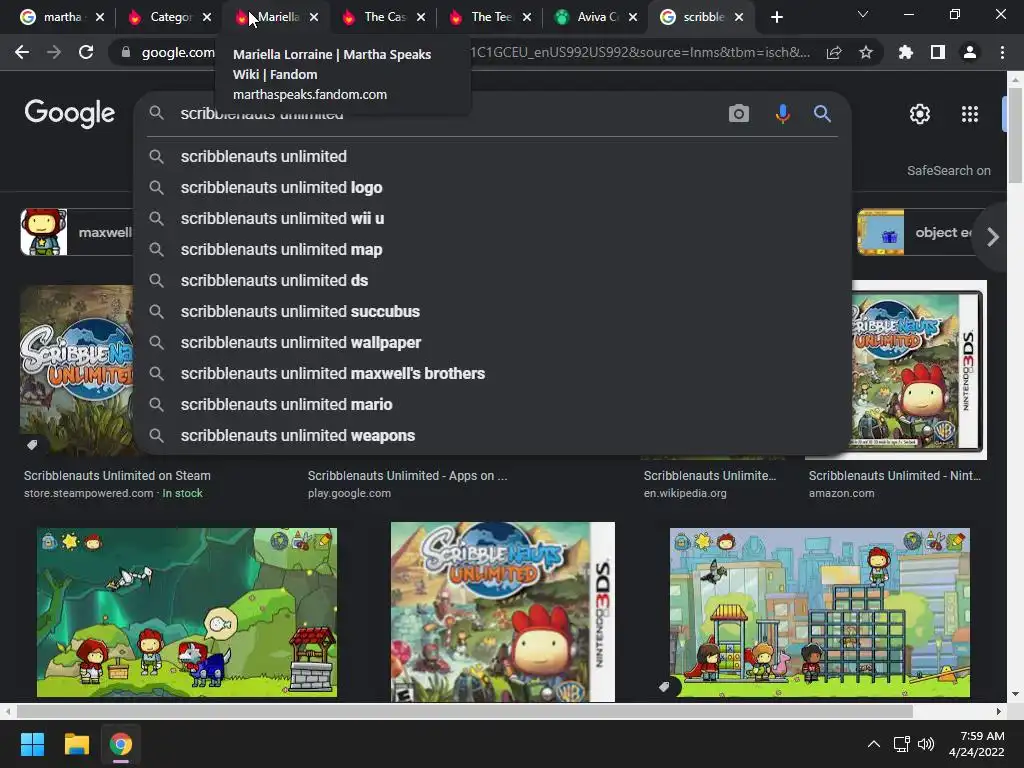Close the 'martha' tab
Viewport: 1024px width, 768px height.
pos(100,17)
